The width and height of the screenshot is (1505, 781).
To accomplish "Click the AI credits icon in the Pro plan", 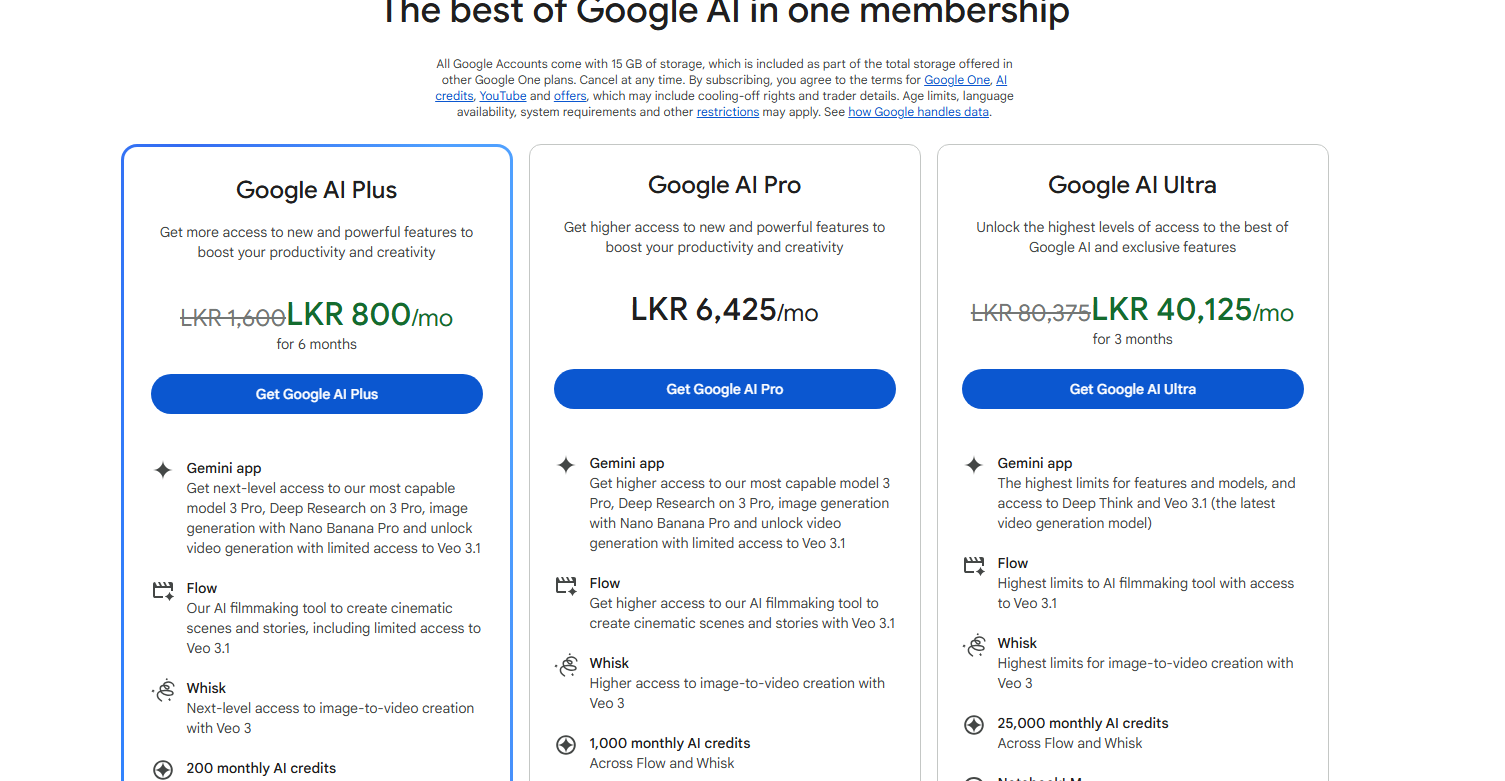I will (566, 745).
